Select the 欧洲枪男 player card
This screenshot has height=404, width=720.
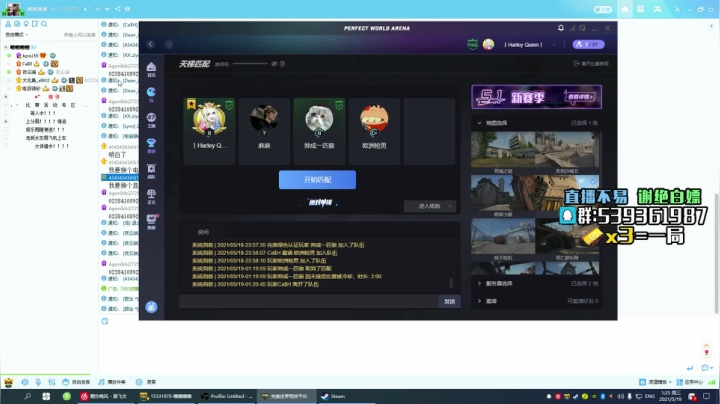[x=374, y=131]
